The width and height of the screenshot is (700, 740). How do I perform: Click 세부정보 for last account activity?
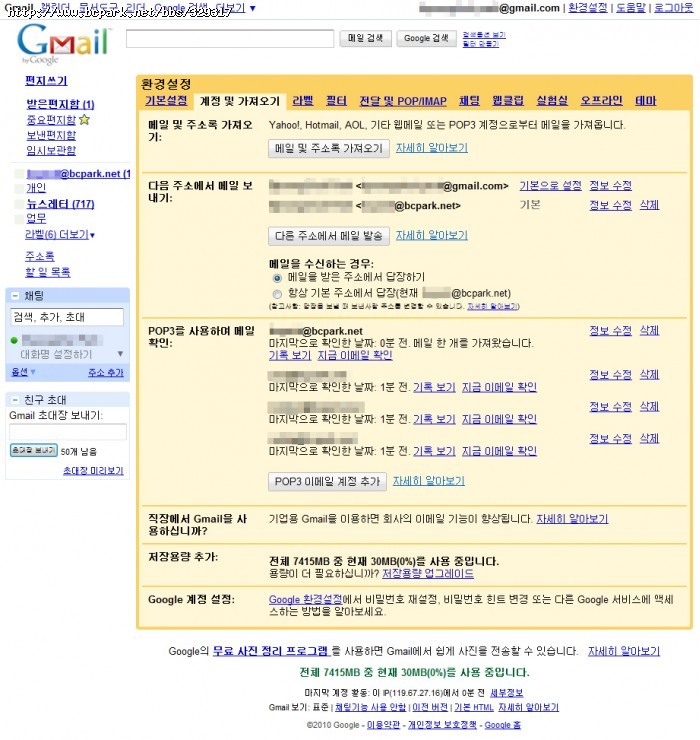click(506, 692)
